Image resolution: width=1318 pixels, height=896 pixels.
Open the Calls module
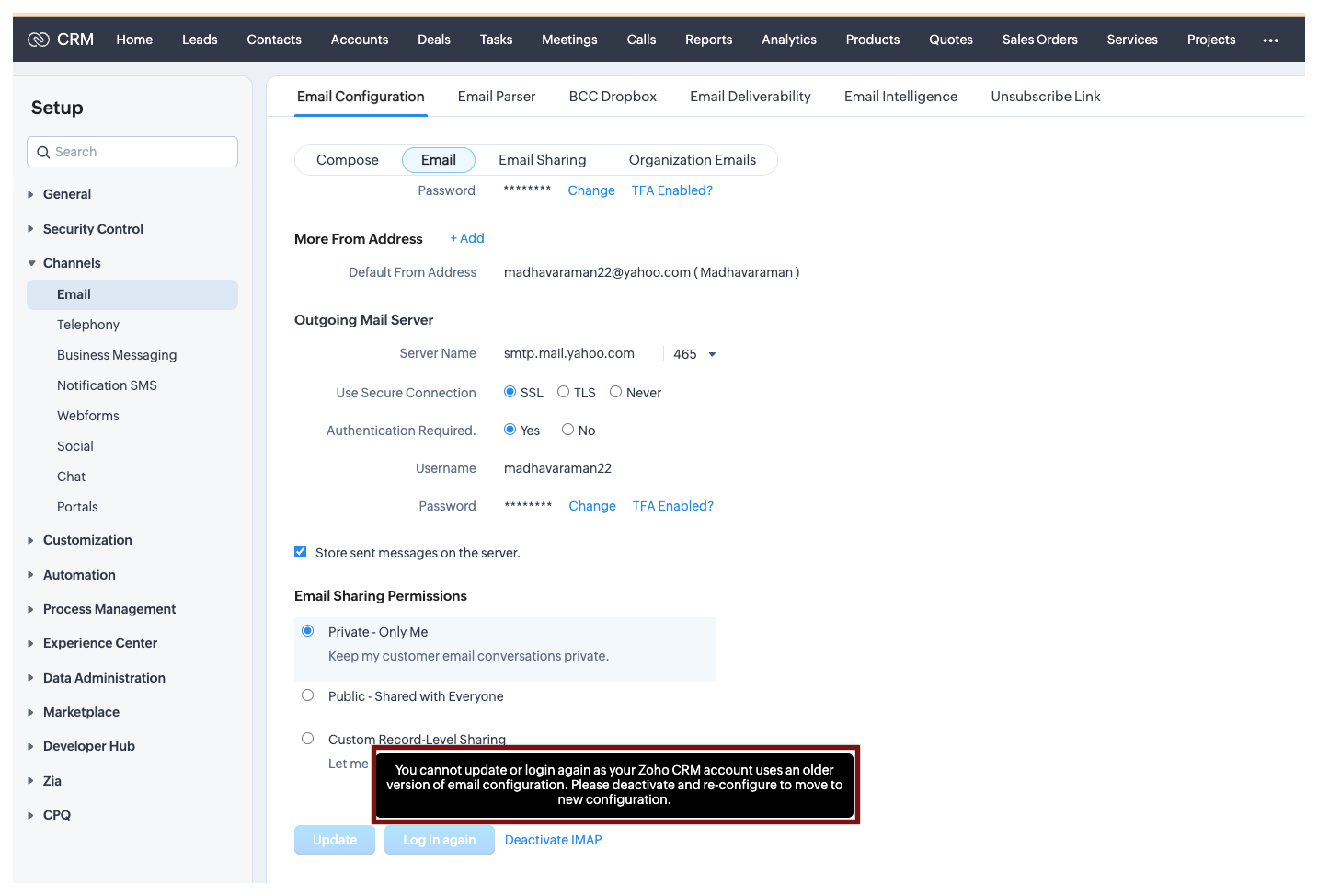642,40
